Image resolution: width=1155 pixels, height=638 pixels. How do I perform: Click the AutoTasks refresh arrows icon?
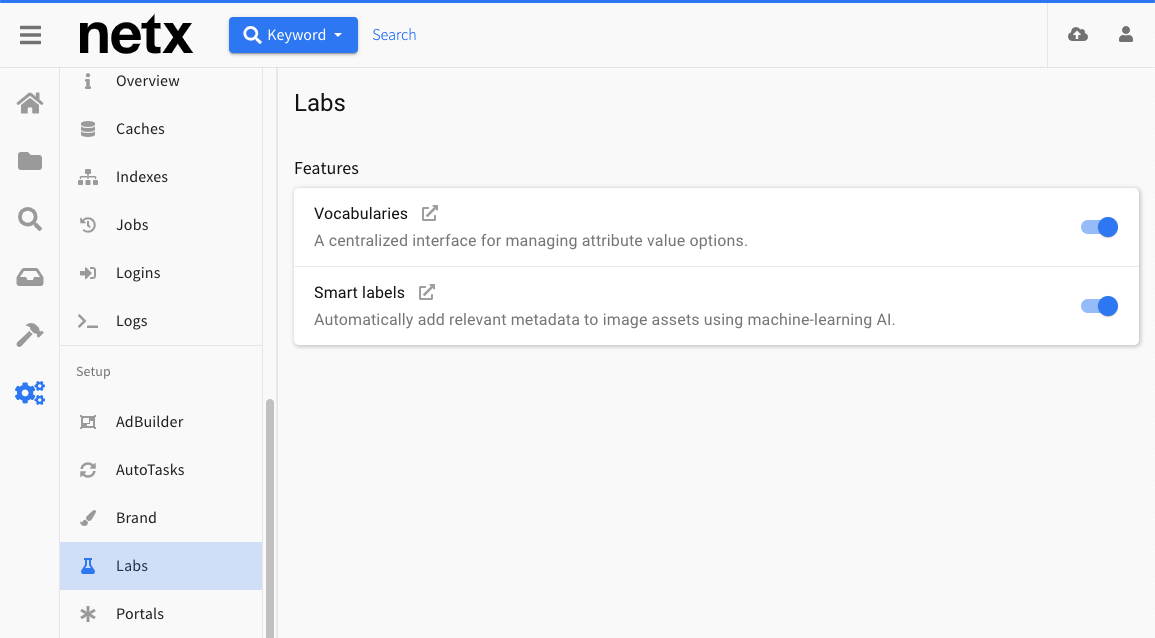point(88,470)
